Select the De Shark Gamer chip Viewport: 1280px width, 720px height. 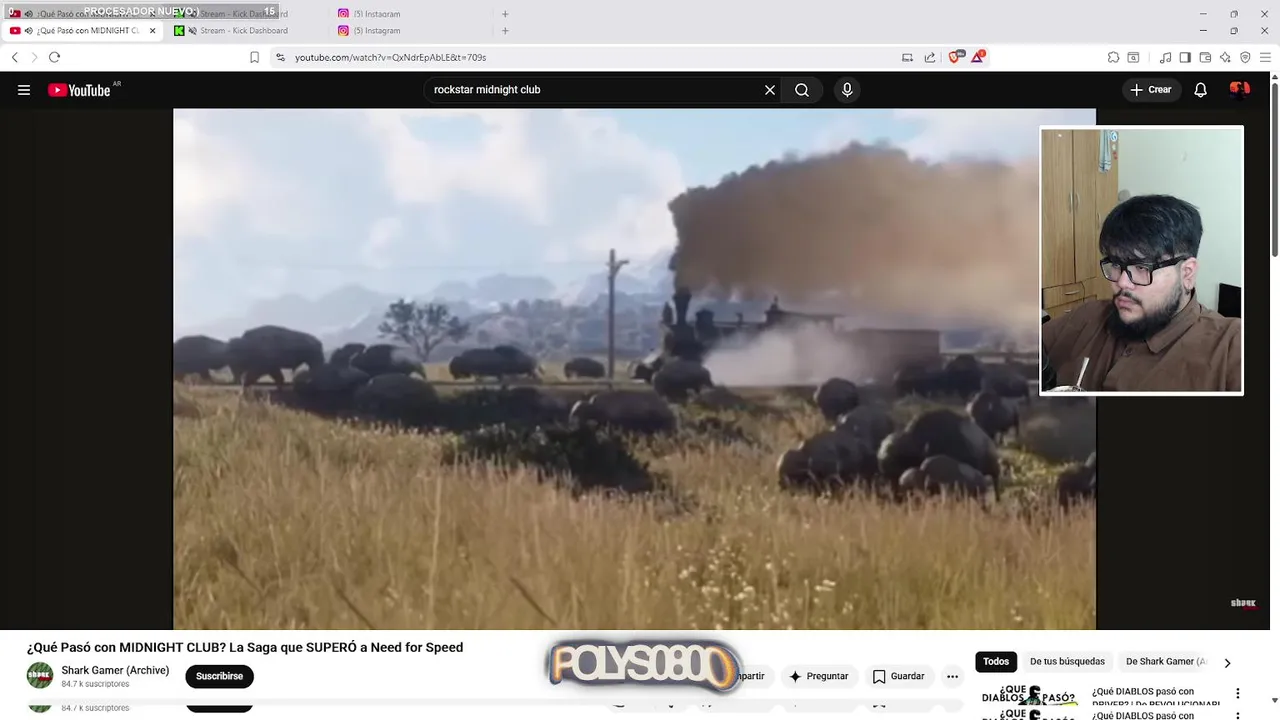point(1166,661)
